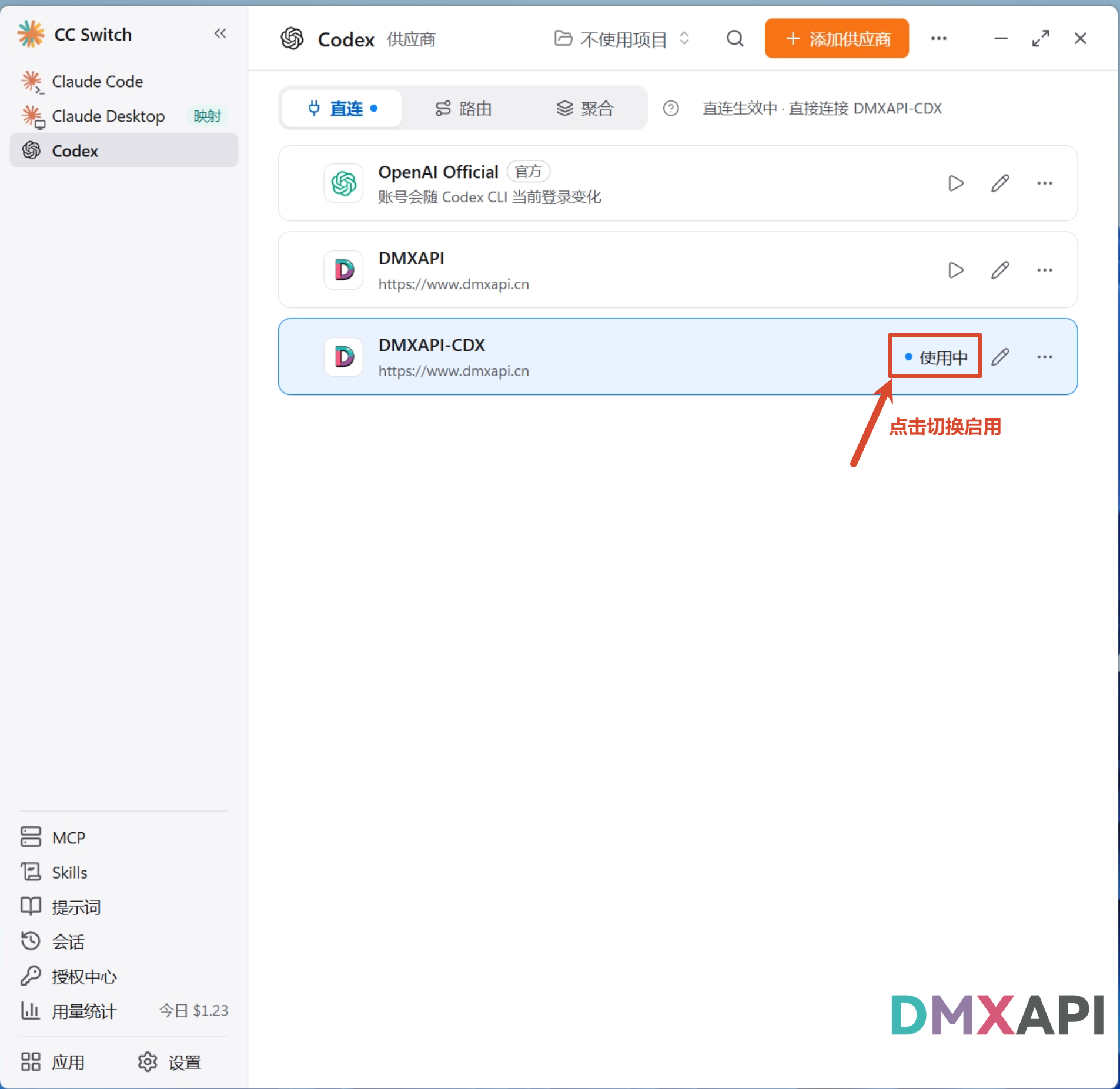Viewport: 1120px width, 1089px height.
Task: Click the 今日 $1.23 usage amount
Action: 193,1011
